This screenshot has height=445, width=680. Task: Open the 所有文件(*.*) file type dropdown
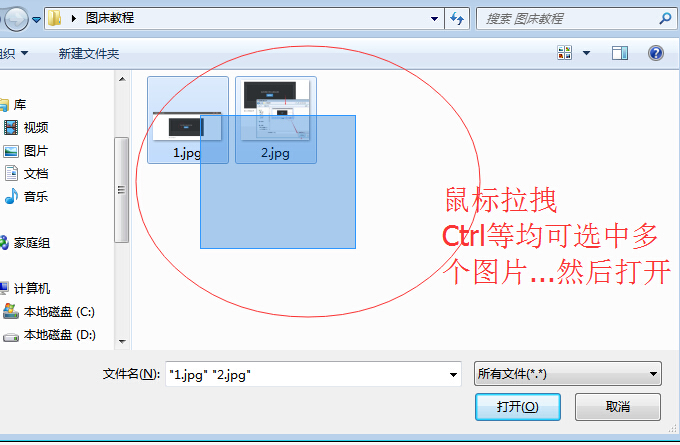(568, 374)
